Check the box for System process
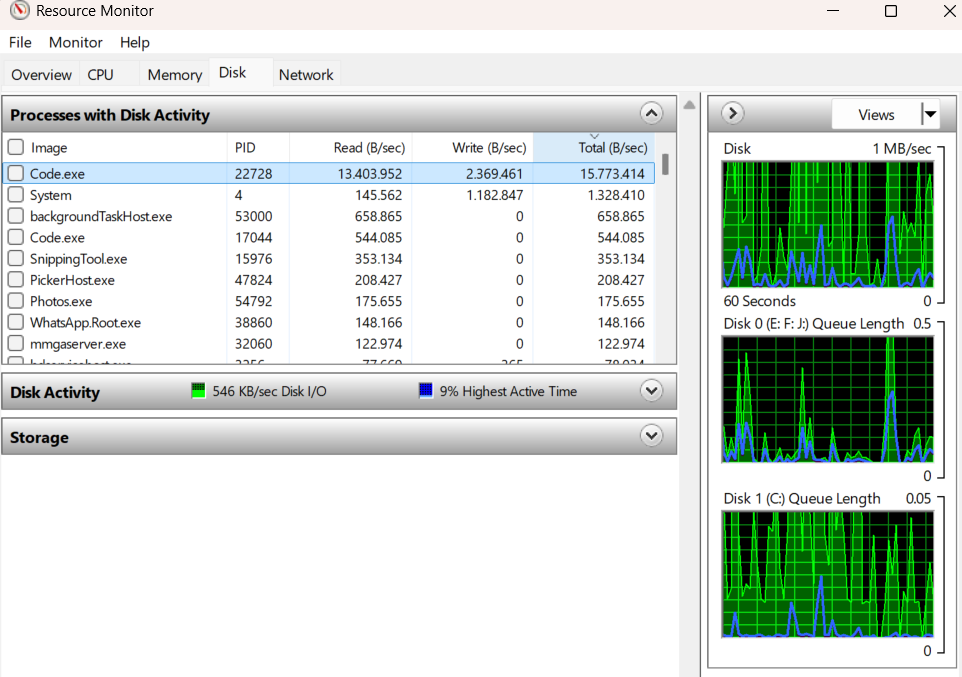 coord(16,195)
